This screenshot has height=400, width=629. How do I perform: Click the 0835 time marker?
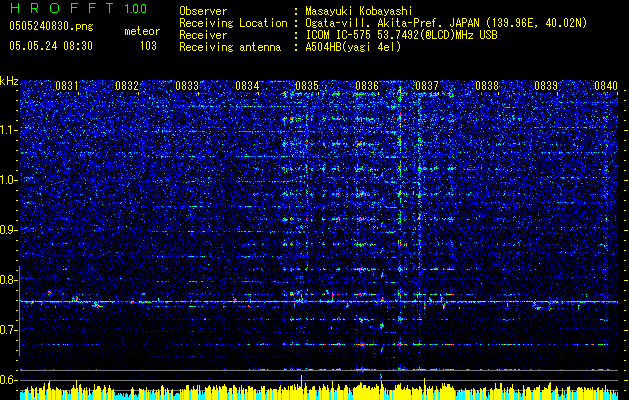[307, 86]
